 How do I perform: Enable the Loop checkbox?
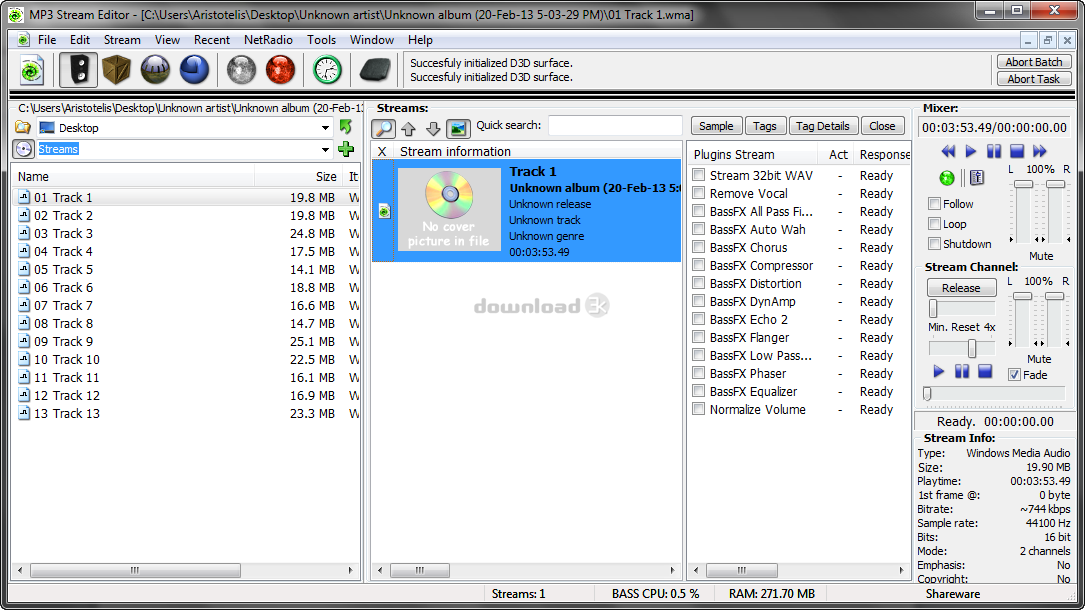(x=935, y=224)
